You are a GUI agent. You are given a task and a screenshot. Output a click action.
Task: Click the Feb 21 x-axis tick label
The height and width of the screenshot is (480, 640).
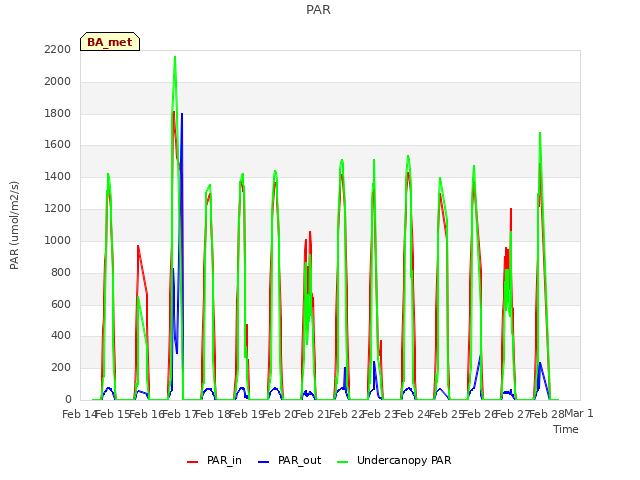tap(312, 414)
